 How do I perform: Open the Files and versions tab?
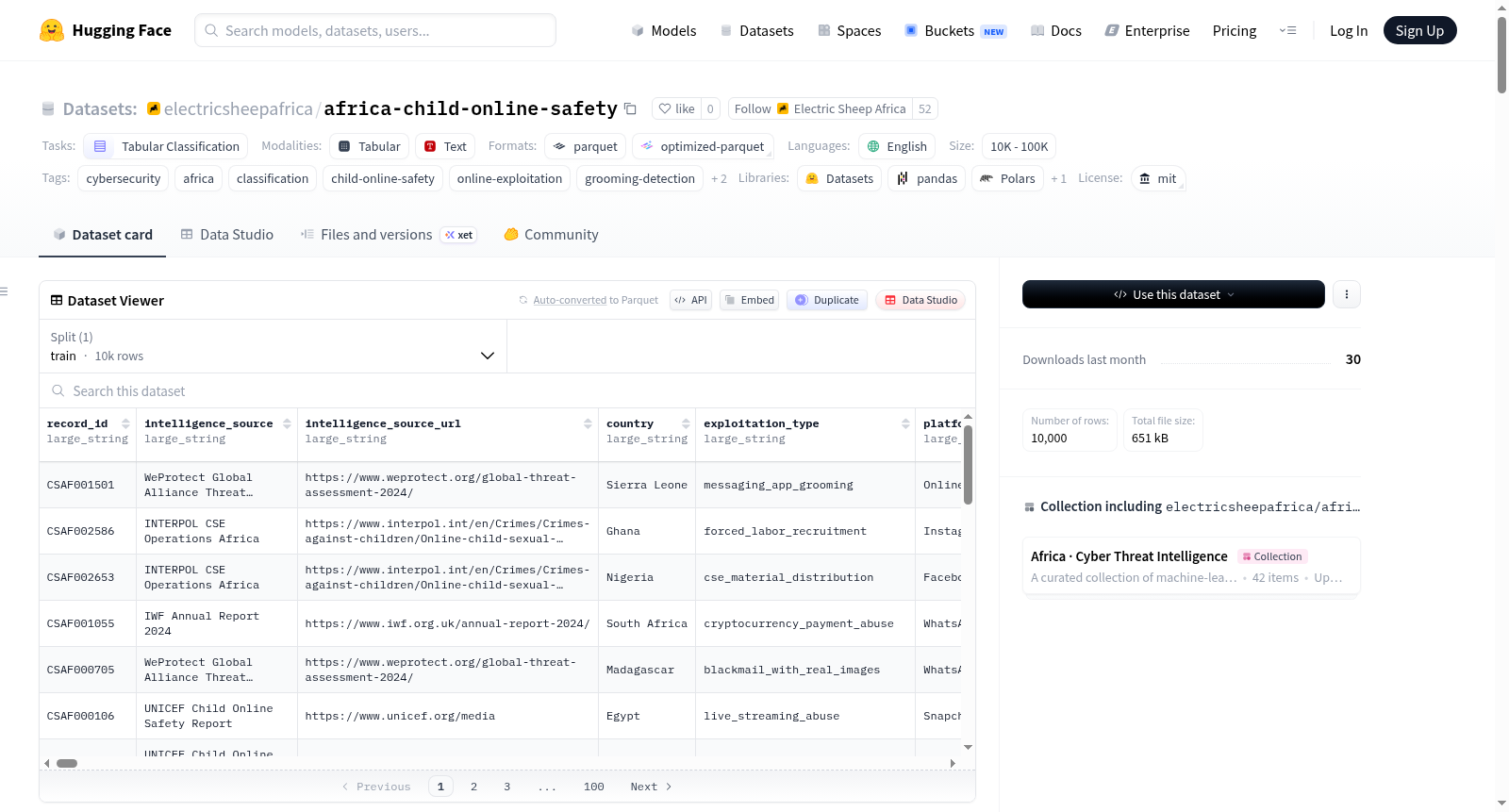388,235
